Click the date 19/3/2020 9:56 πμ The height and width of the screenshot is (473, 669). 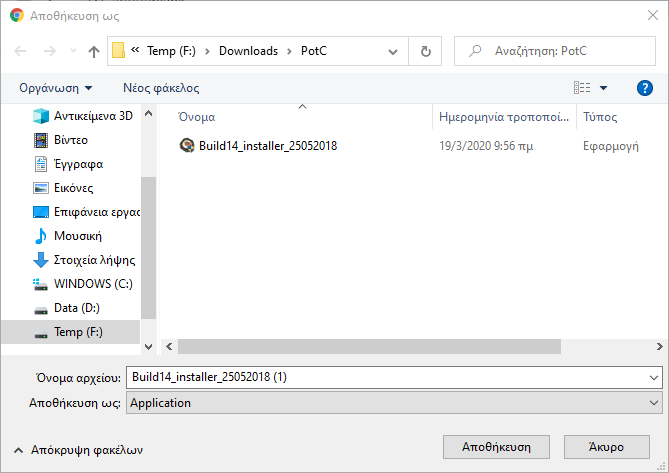486,146
